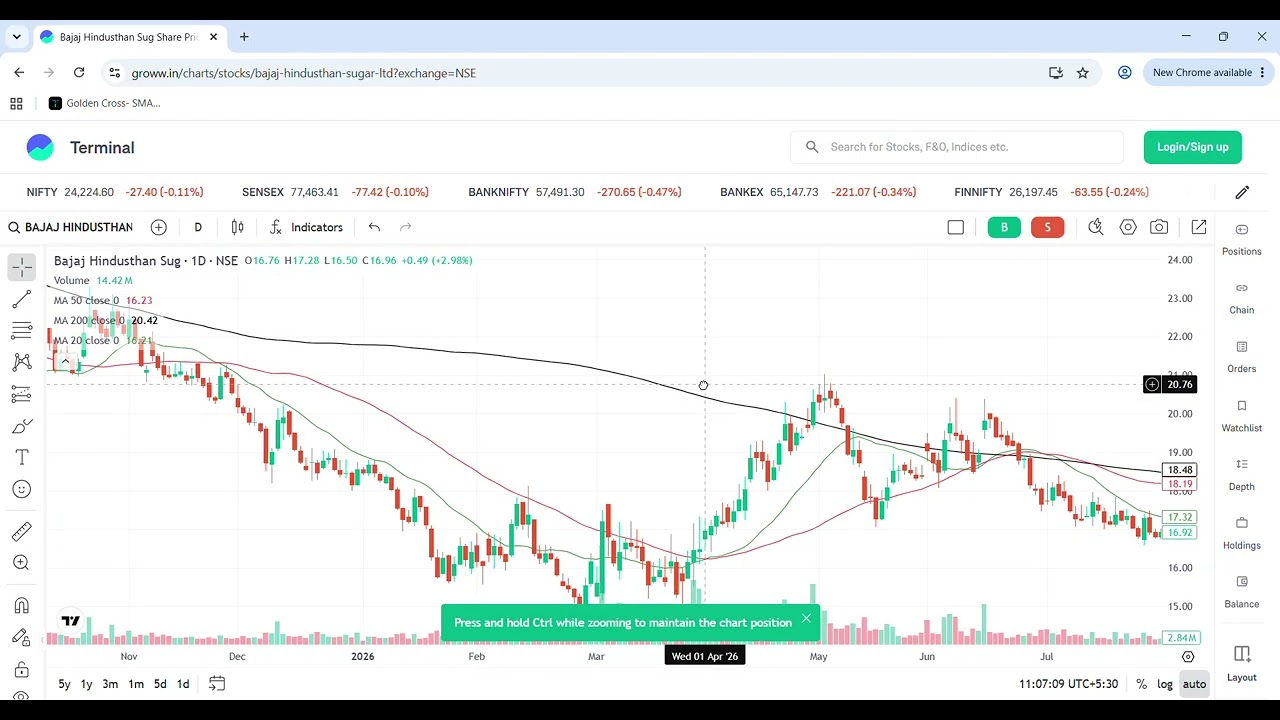Open the chart layout square selector
This screenshot has height=720, width=1280.
956,227
